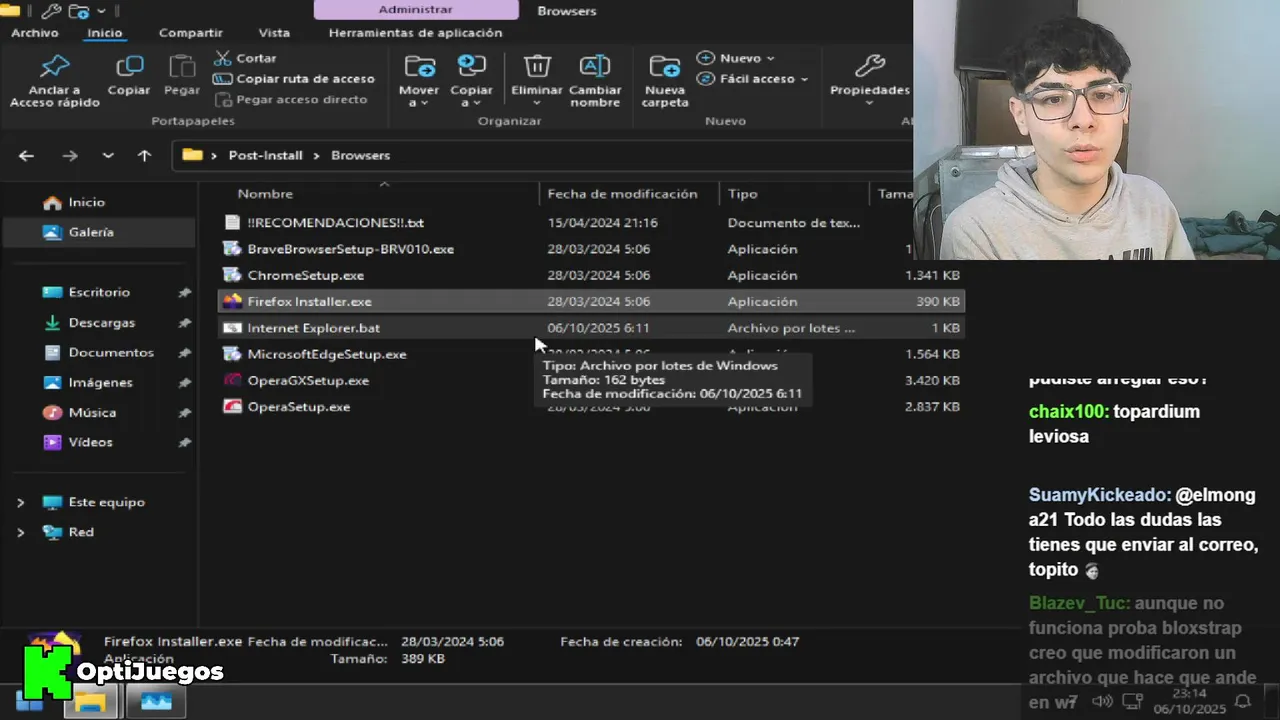1280x720 pixels.
Task: Open Música quick access folder
Action: (x=92, y=412)
